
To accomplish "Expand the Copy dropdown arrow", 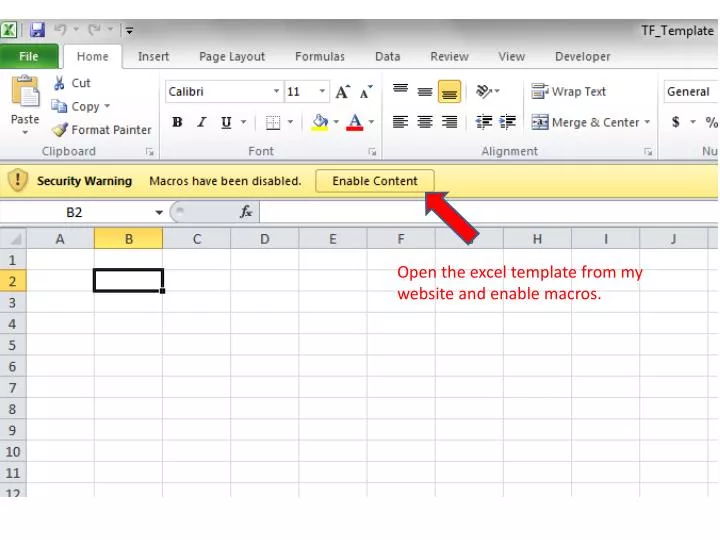I will pyautogui.click(x=107, y=107).
